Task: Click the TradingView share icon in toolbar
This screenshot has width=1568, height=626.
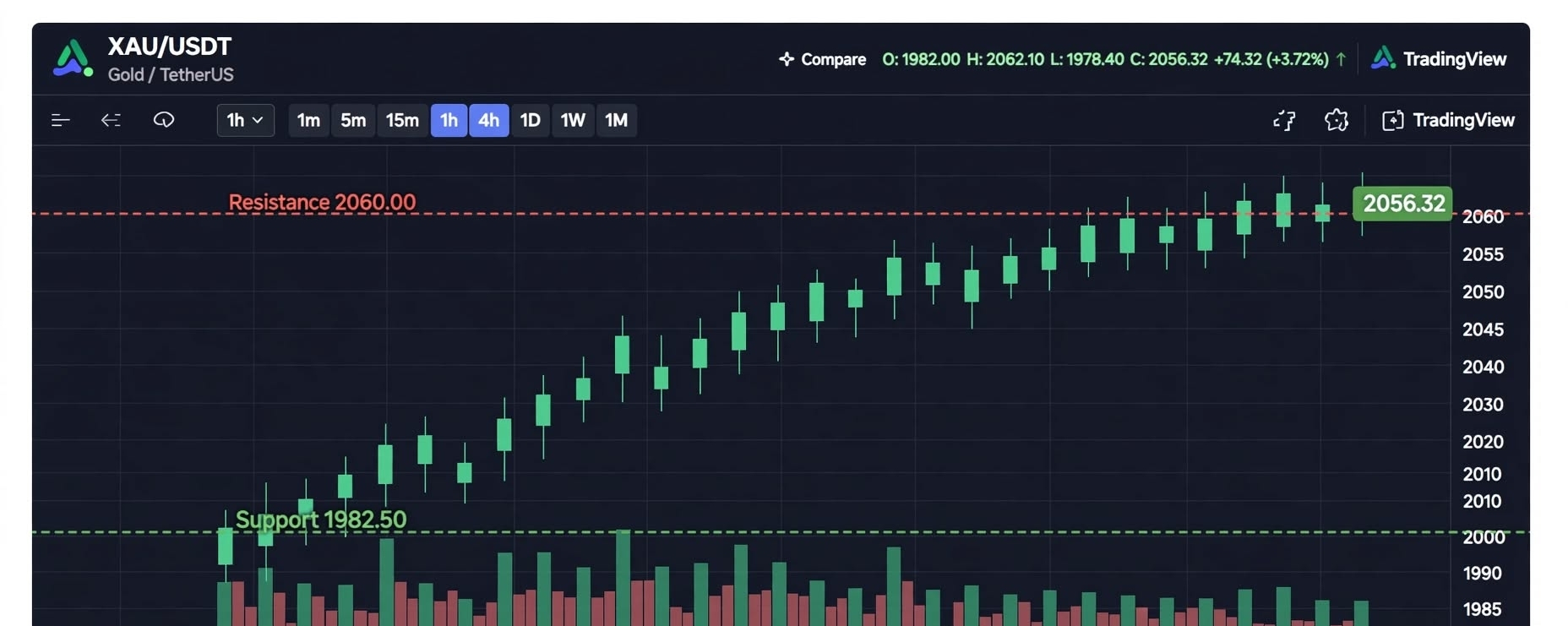Action: [x=1392, y=120]
